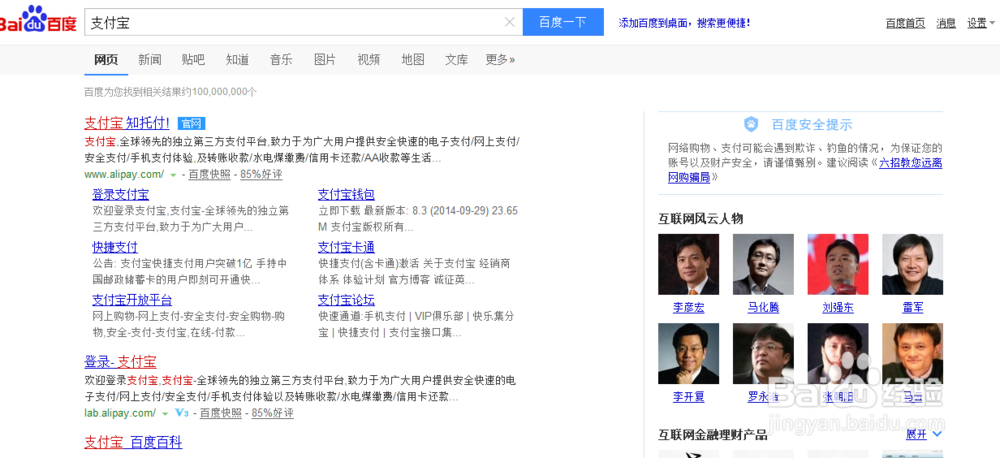Switch to the 新闻 tab
The height and width of the screenshot is (458, 1000).
coord(150,60)
